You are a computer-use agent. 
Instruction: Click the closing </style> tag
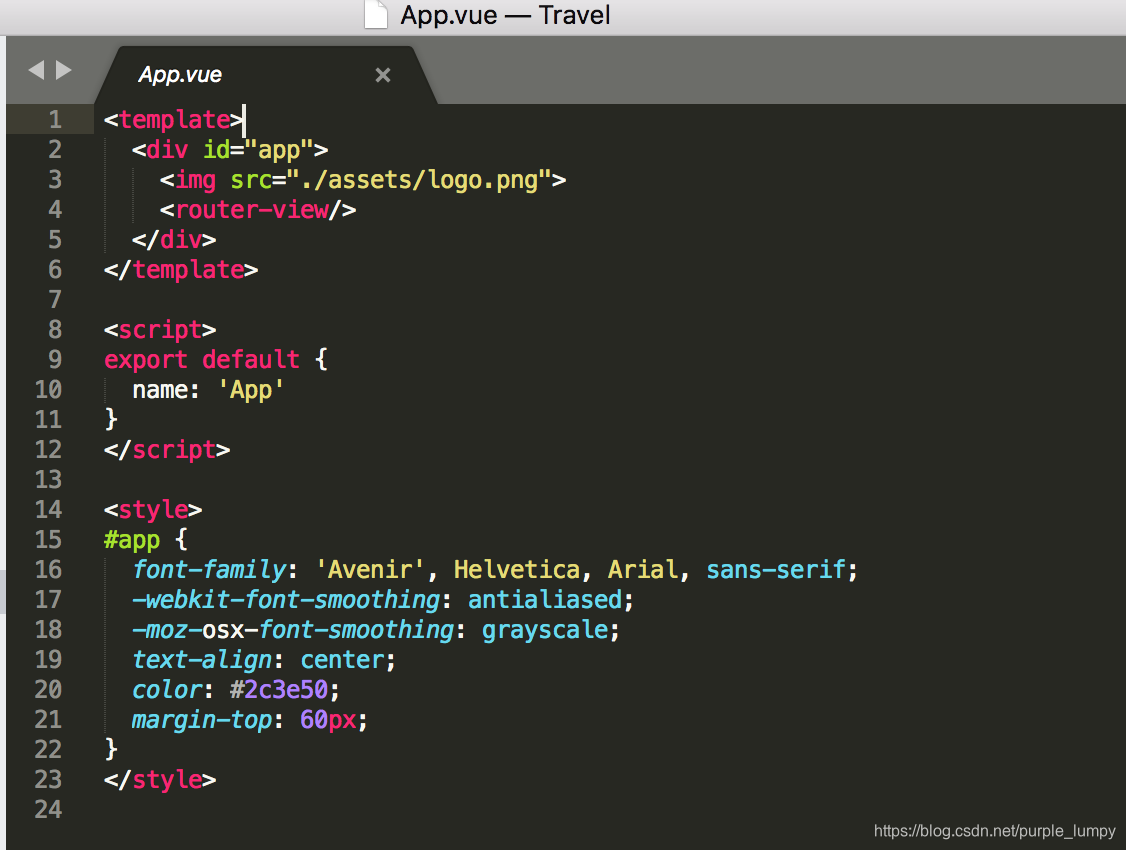[x=160, y=780]
